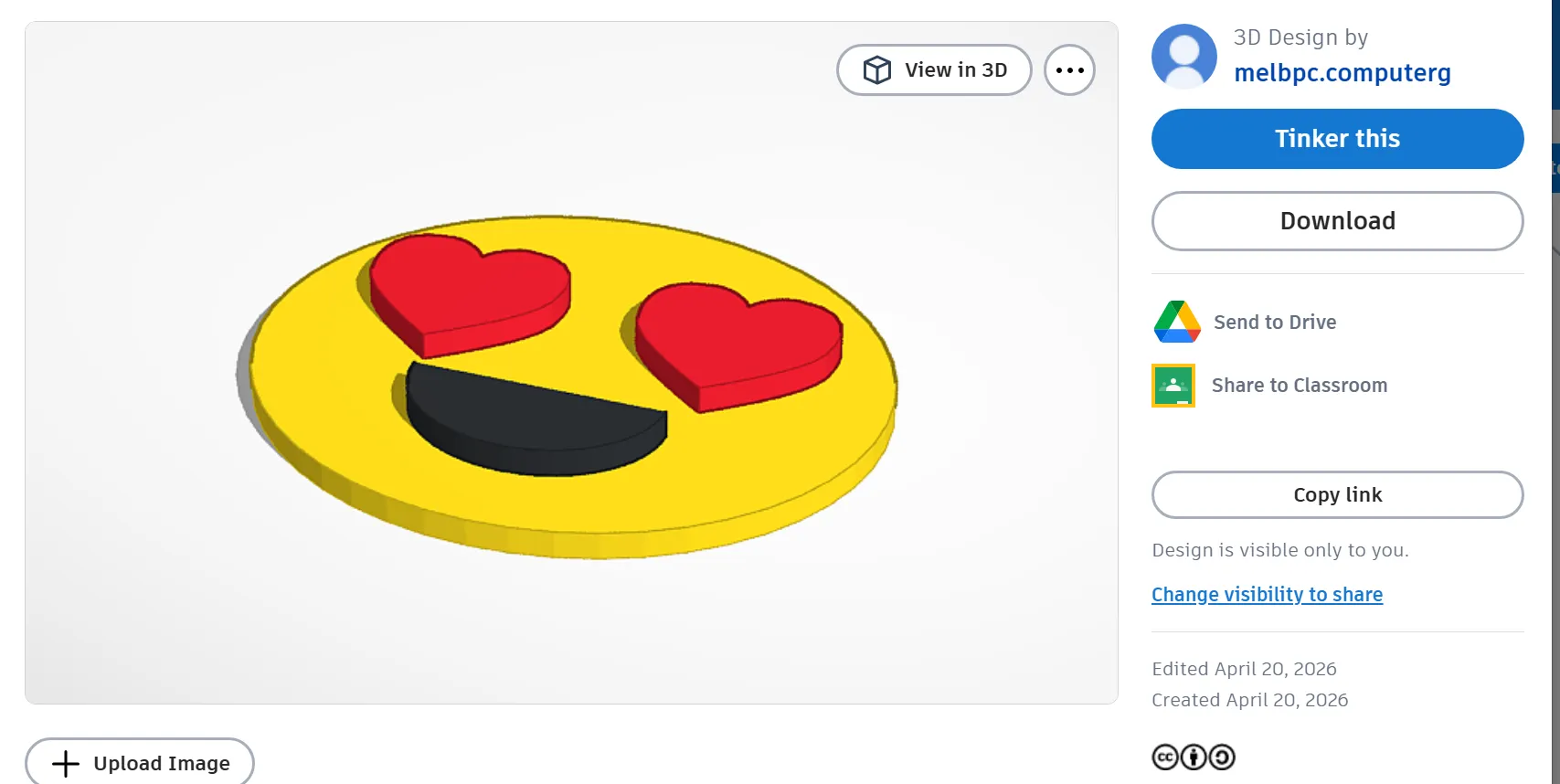Click the Google Classroom icon

(1173, 385)
